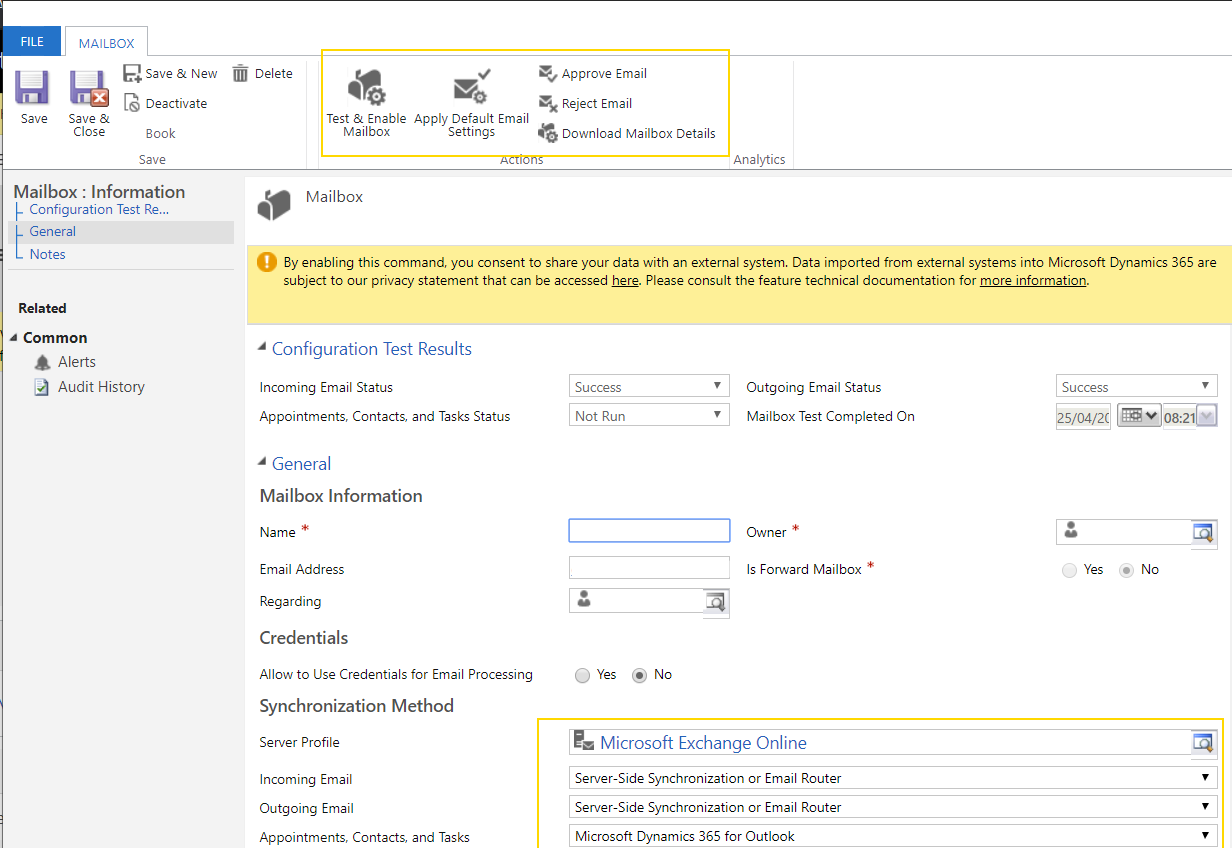This screenshot has height=848, width=1232.
Task: Switch to the FILE tab
Action: 31,41
